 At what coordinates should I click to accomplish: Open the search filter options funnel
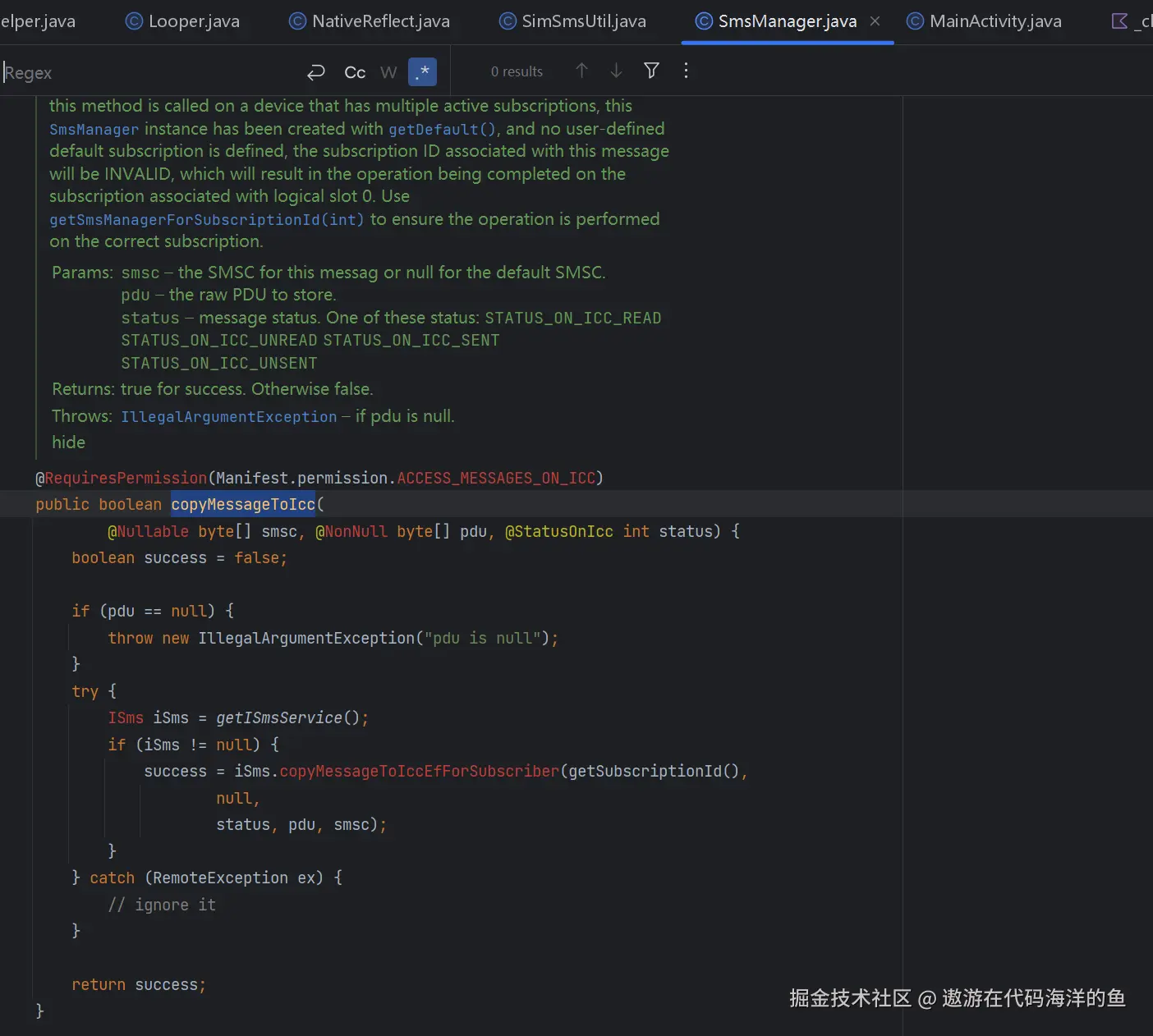tap(651, 71)
